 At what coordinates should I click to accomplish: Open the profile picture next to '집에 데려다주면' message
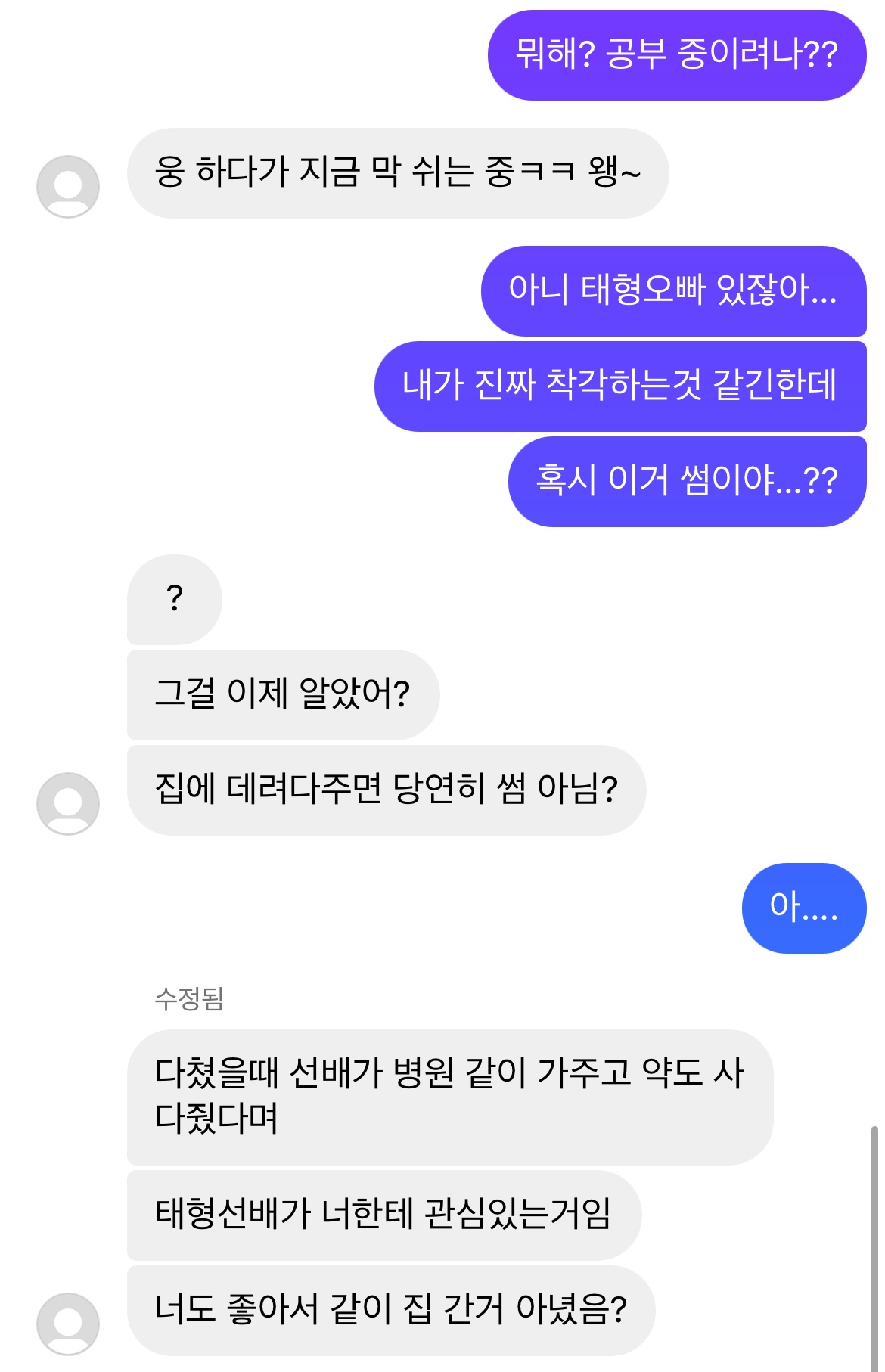[68, 803]
